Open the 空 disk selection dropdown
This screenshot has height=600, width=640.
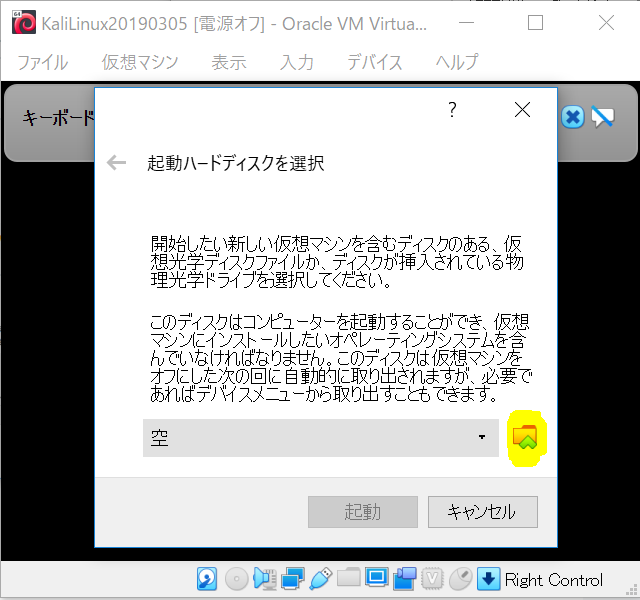click(321, 438)
